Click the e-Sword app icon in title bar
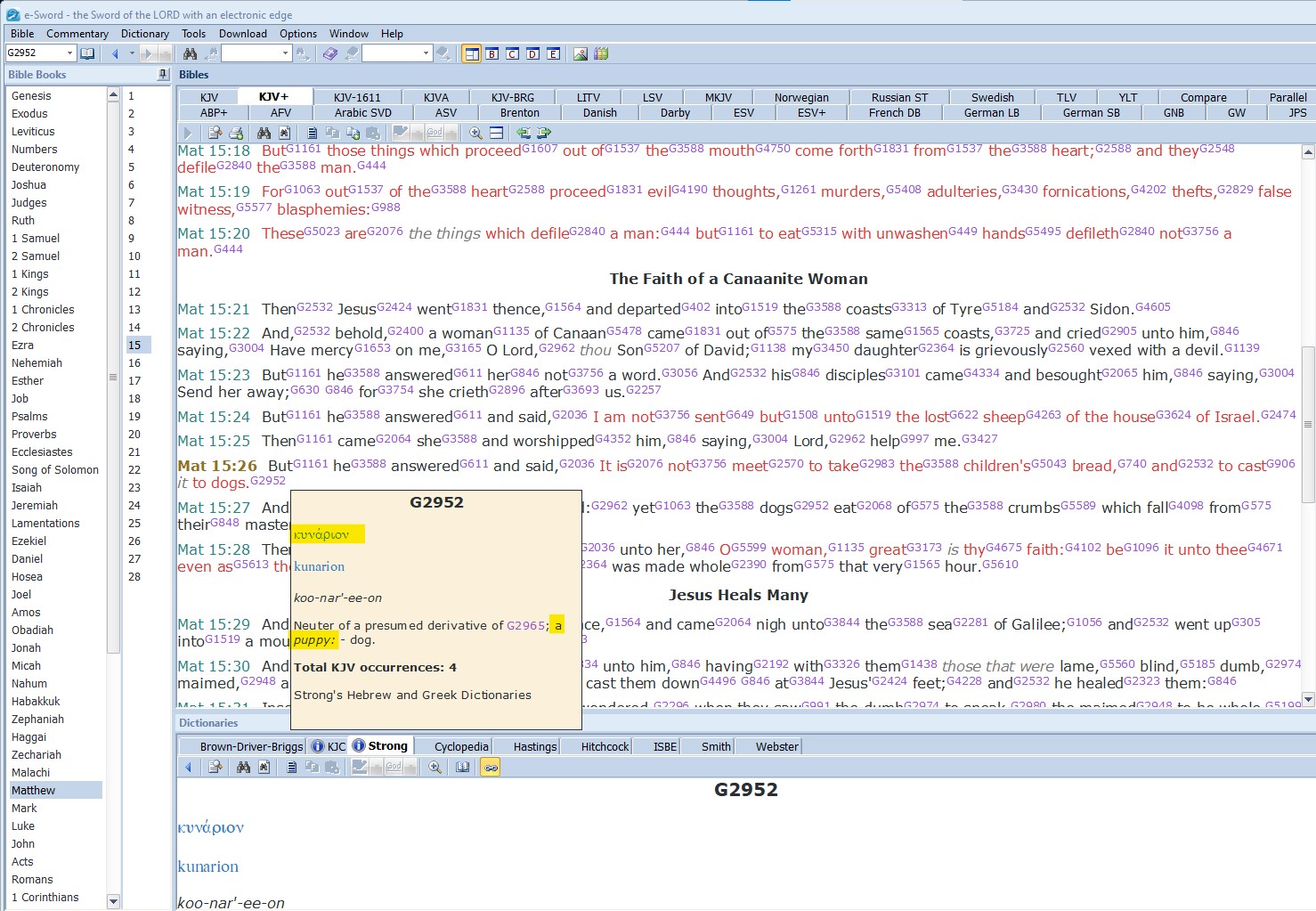Viewport: 1316px width, 911px height. 12,14
